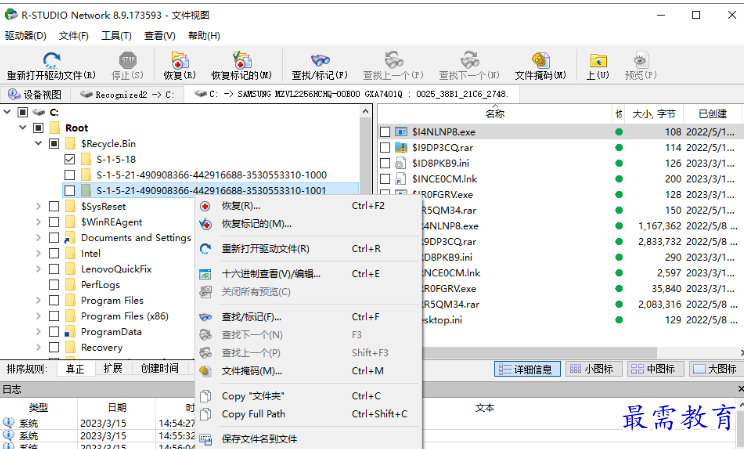Image resolution: width=744 pixels, height=449 pixels.
Task: Sort by 扩展 extension rule
Action: tap(113, 368)
